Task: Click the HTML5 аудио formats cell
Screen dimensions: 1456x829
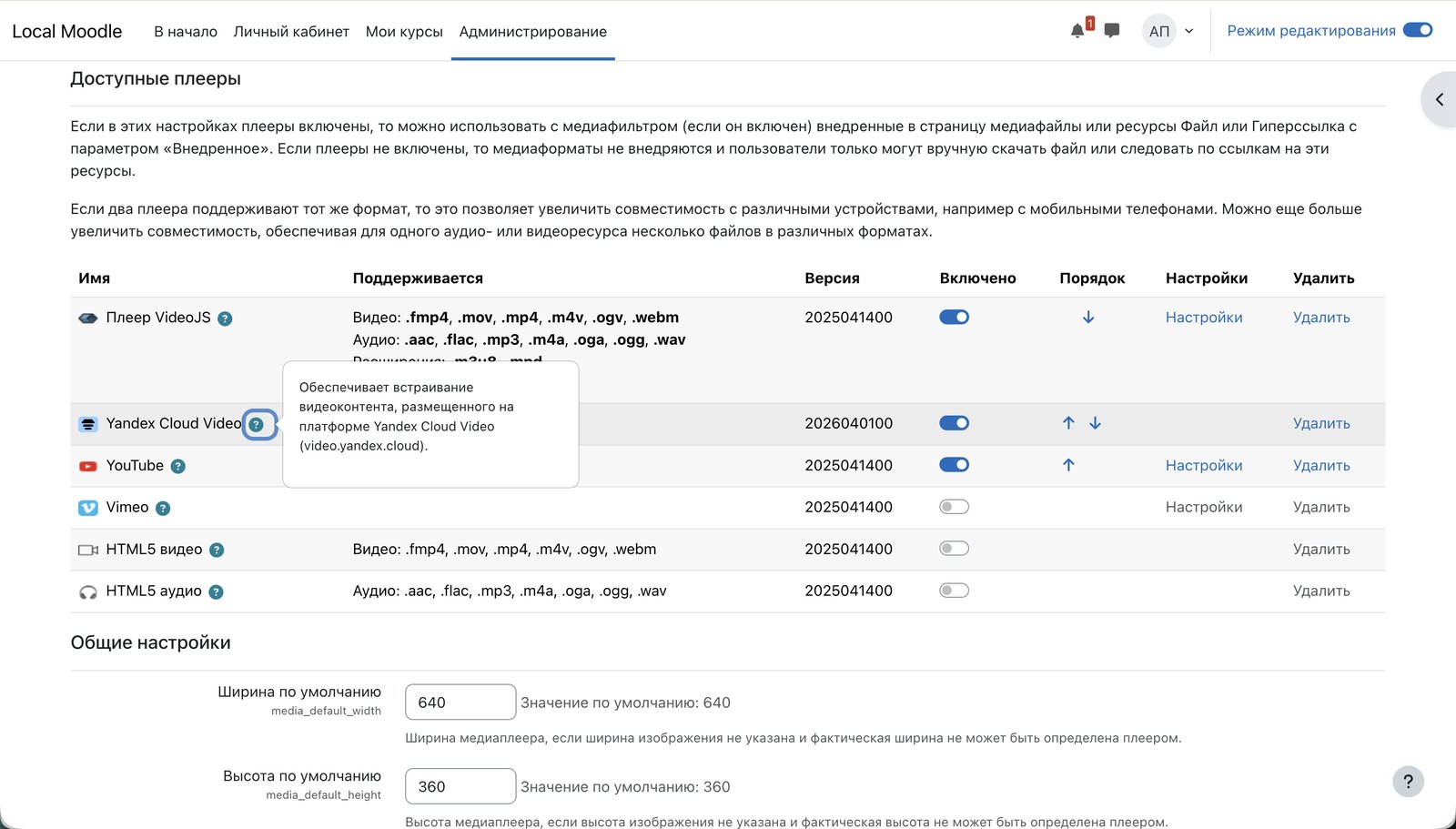Action: click(x=510, y=591)
